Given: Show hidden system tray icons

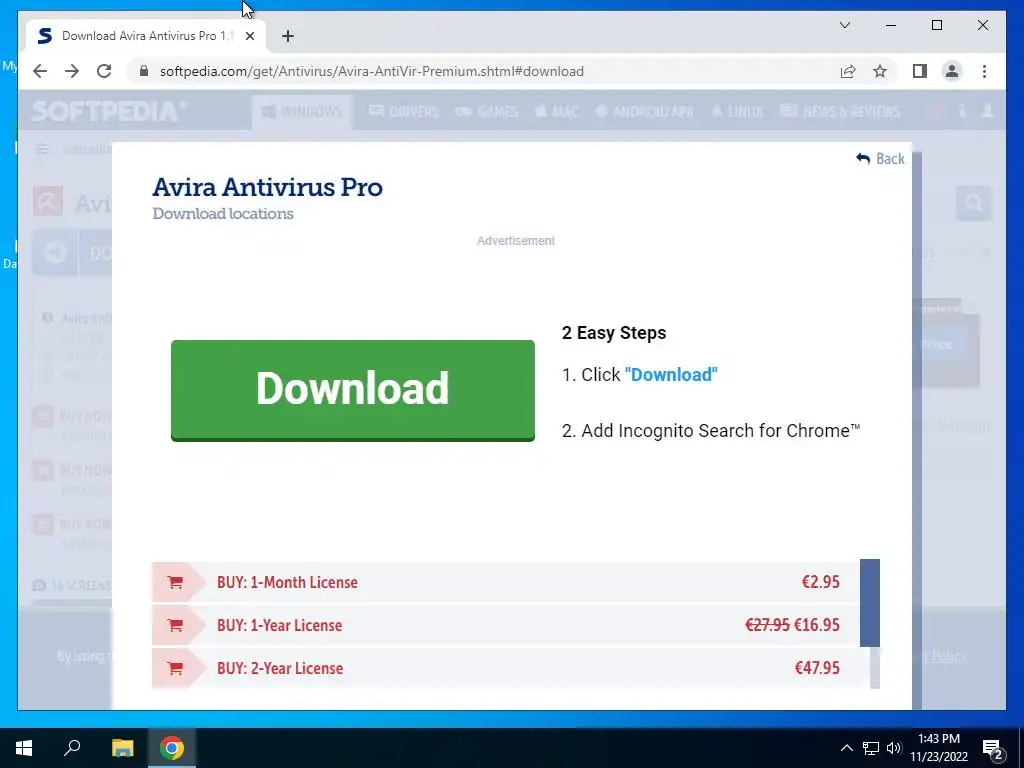Looking at the screenshot, I should (x=846, y=748).
